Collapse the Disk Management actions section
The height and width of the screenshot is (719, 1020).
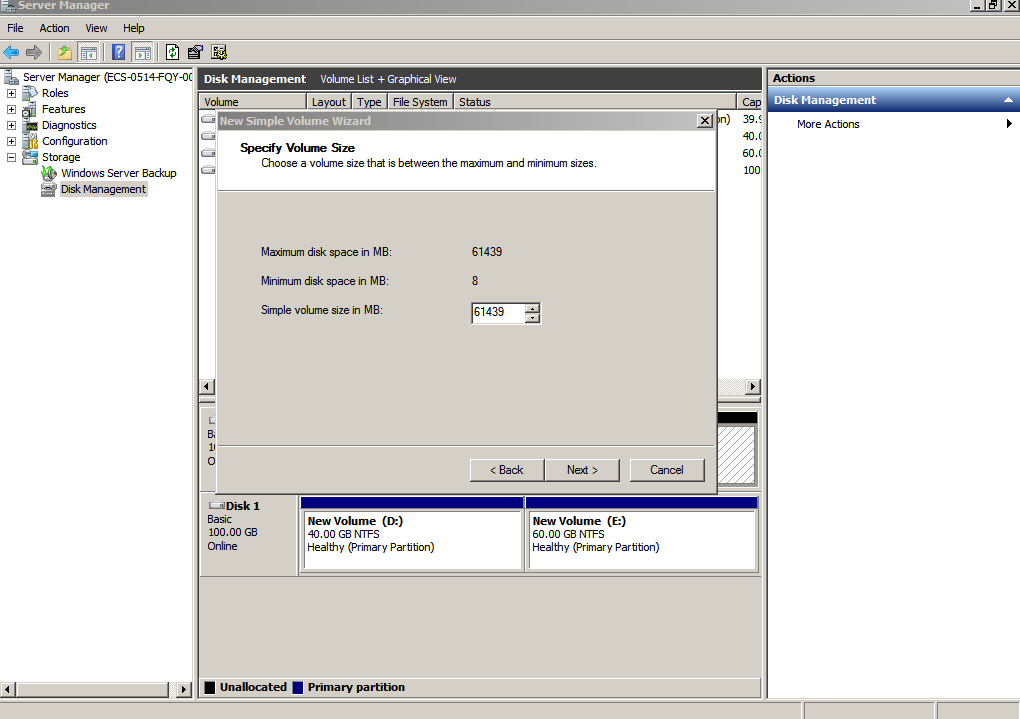pos(1008,100)
